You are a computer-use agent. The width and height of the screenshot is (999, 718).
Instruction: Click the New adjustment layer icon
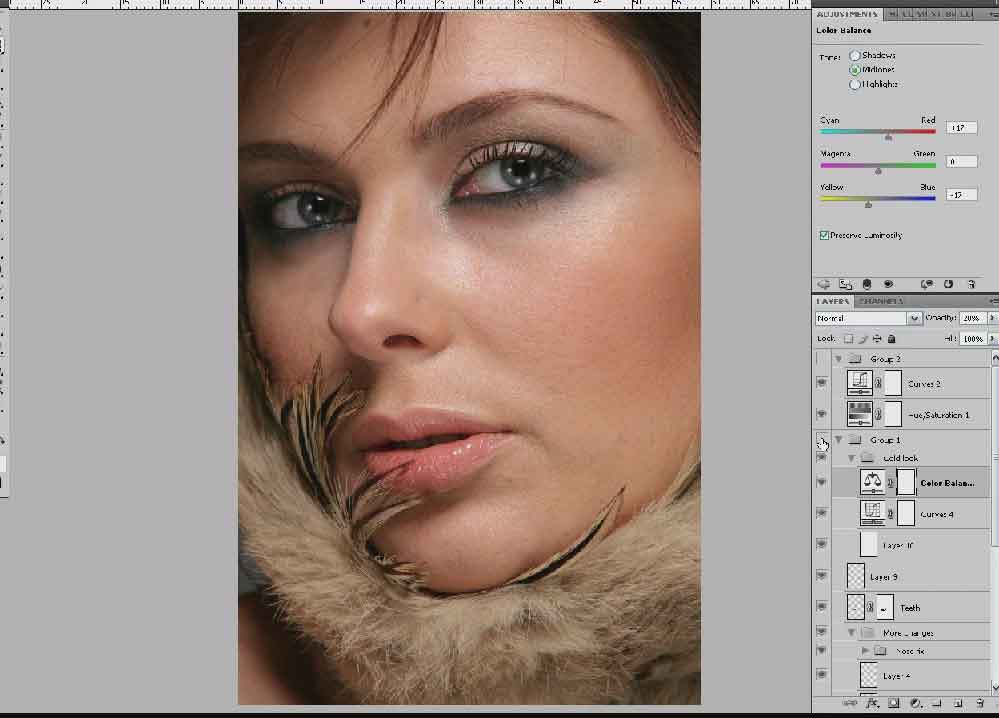pos(915,704)
